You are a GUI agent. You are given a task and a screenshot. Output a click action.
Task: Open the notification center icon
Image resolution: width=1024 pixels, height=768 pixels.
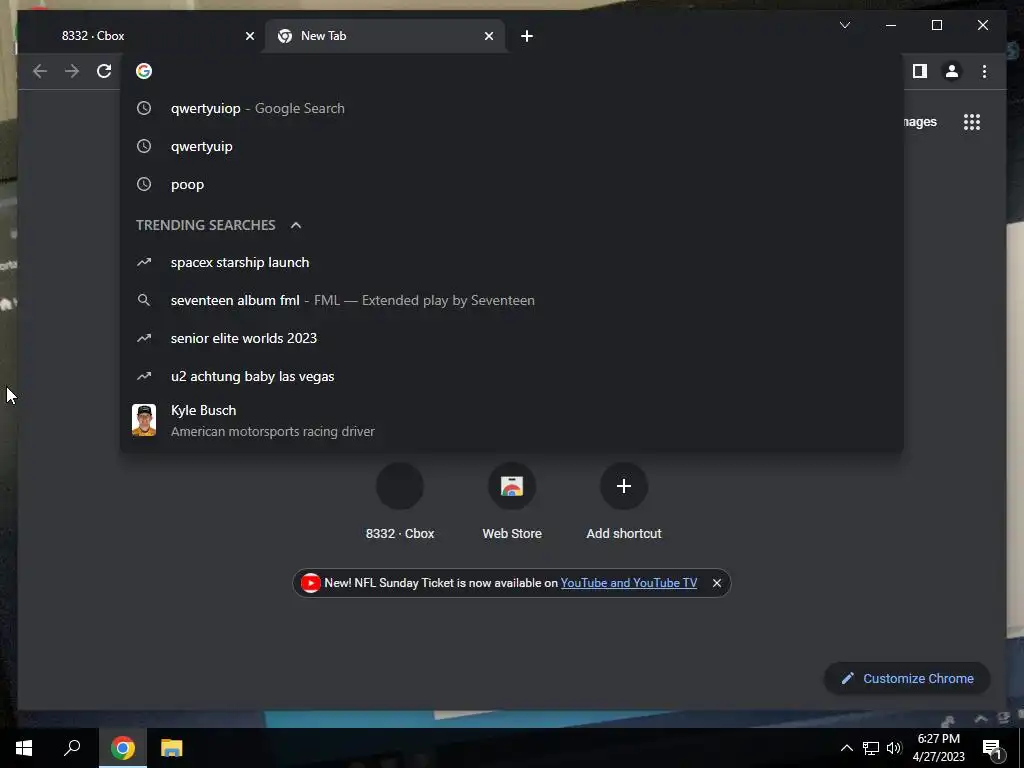(993, 749)
